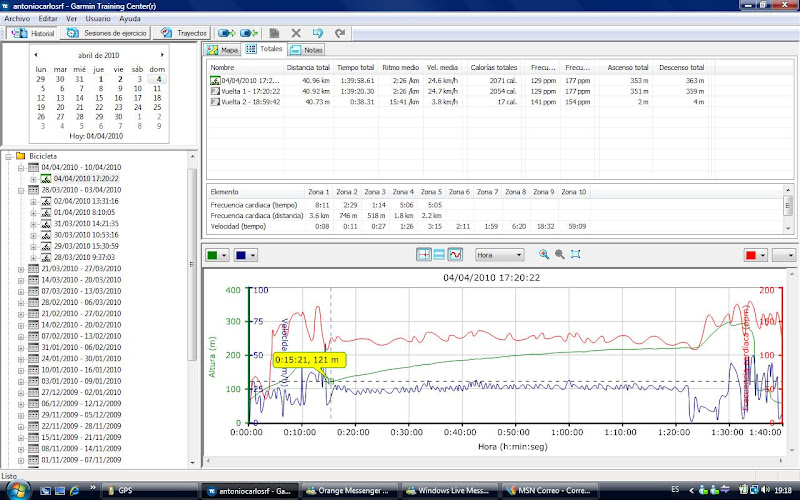The image size is (800, 500).
Task: Select activity 31/03/2010 14:21:35
Action: pyautogui.click(x=86, y=223)
